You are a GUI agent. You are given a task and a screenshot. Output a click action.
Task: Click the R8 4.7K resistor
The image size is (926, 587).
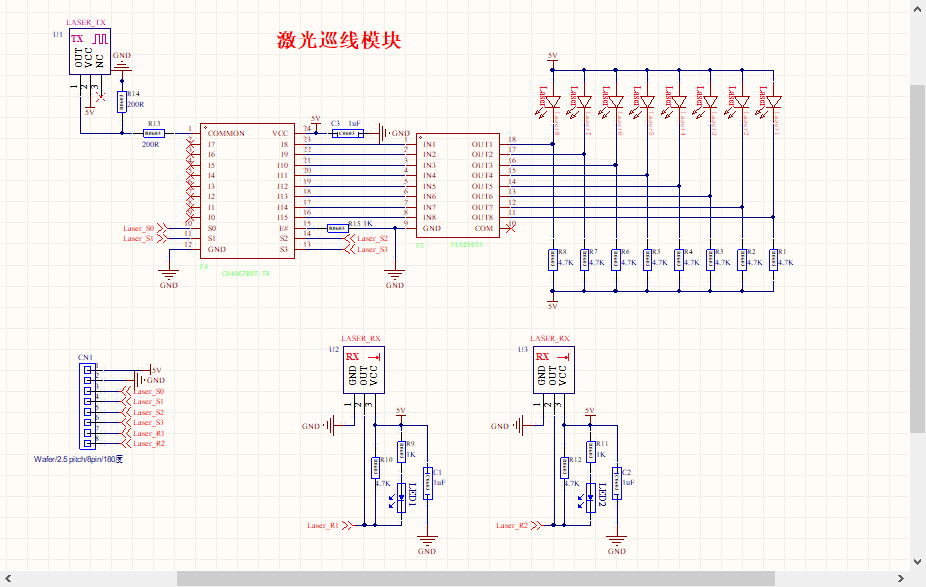coord(552,259)
